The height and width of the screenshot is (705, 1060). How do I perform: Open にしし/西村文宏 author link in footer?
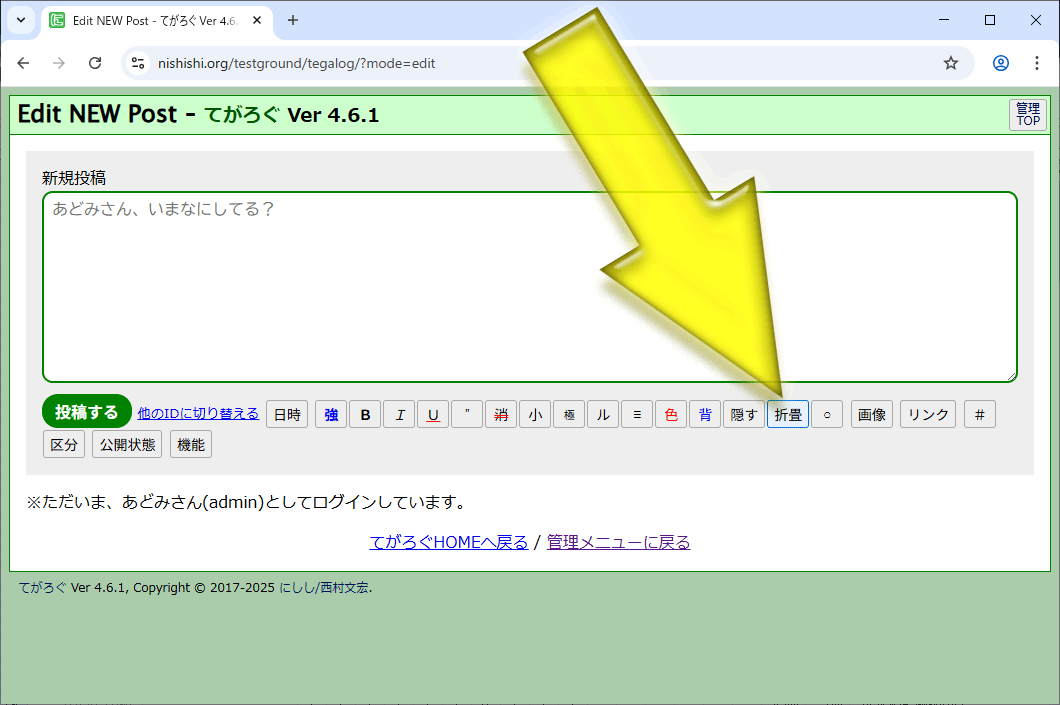(x=324, y=587)
